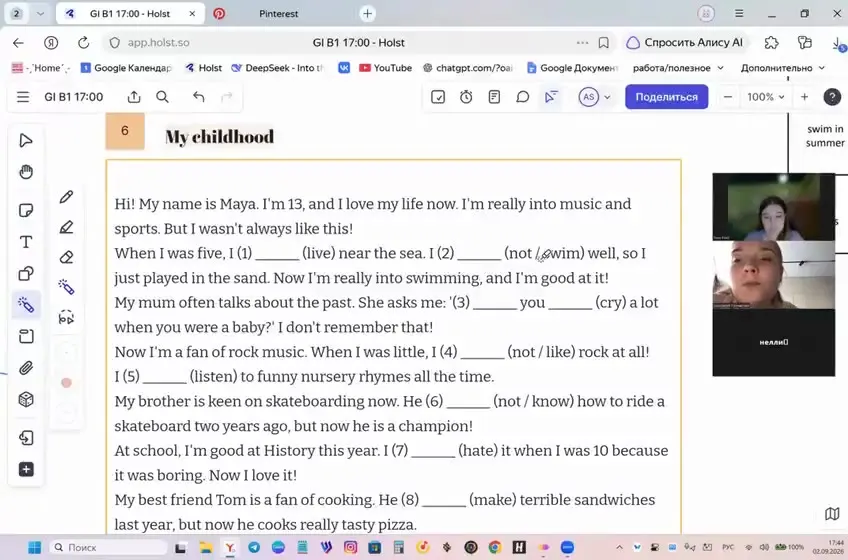The height and width of the screenshot is (560, 848).
Task: Select the GI B1 17:00 - Holst tab
Action: (130, 14)
